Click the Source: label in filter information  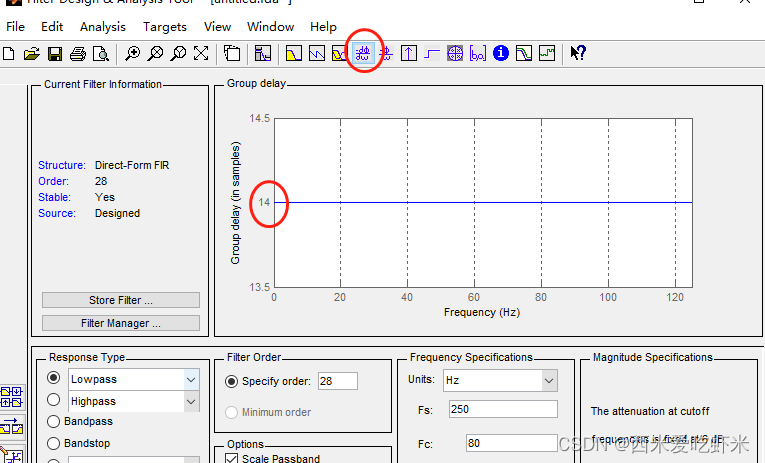coord(57,213)
